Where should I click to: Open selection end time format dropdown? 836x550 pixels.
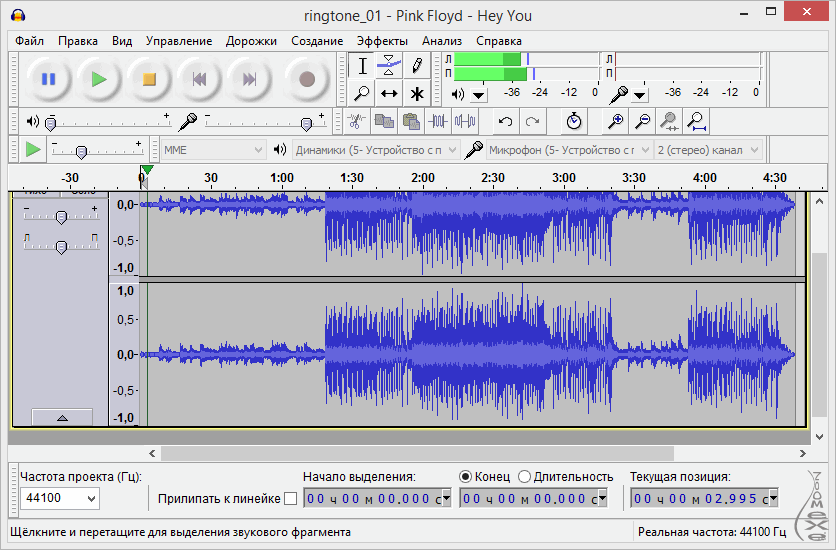pyautogui.click(x=602, y=499)
